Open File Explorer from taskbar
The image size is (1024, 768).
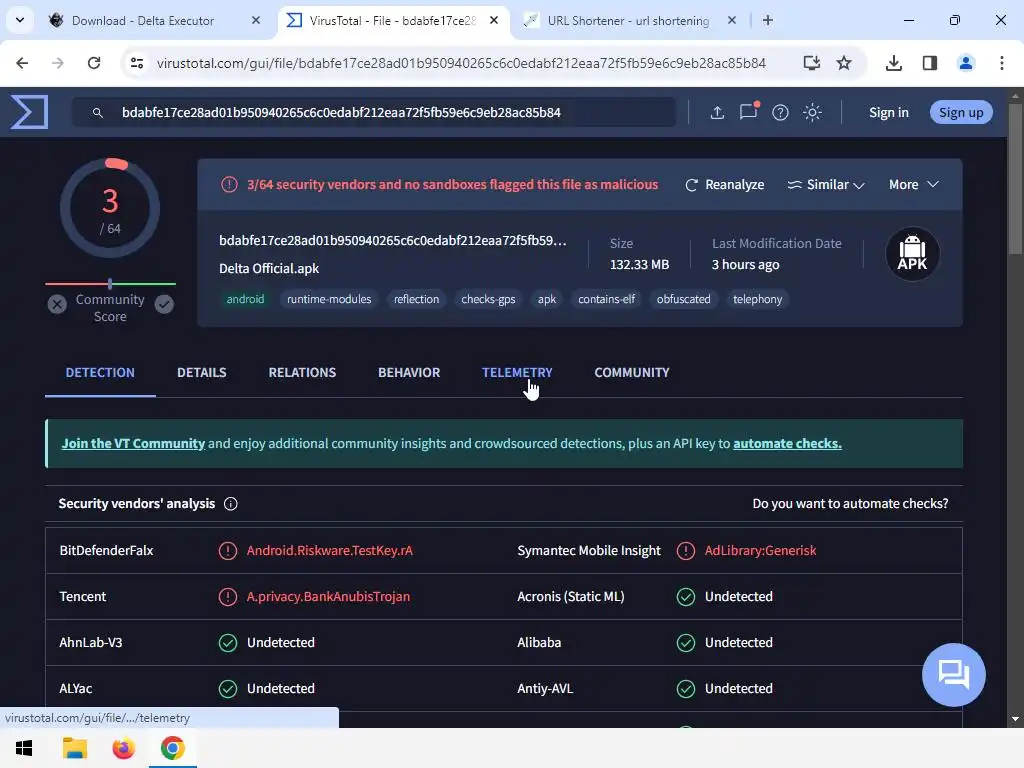point(74,748)
